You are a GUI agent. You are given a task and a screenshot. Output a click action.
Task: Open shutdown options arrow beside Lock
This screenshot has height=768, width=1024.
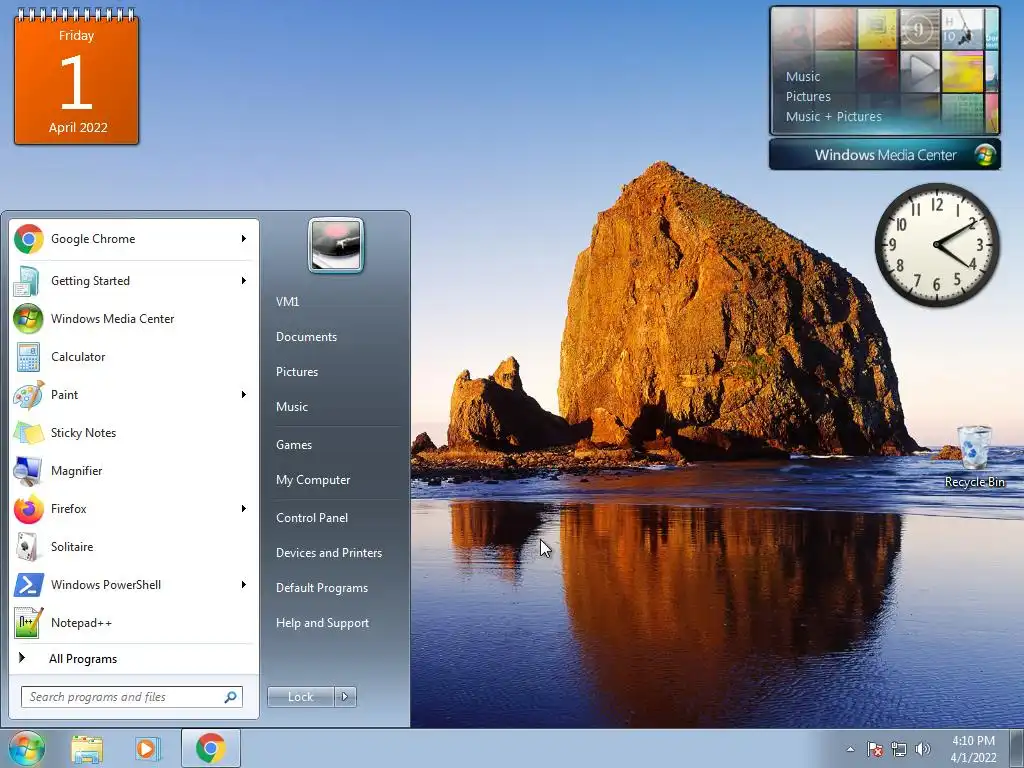345,697
